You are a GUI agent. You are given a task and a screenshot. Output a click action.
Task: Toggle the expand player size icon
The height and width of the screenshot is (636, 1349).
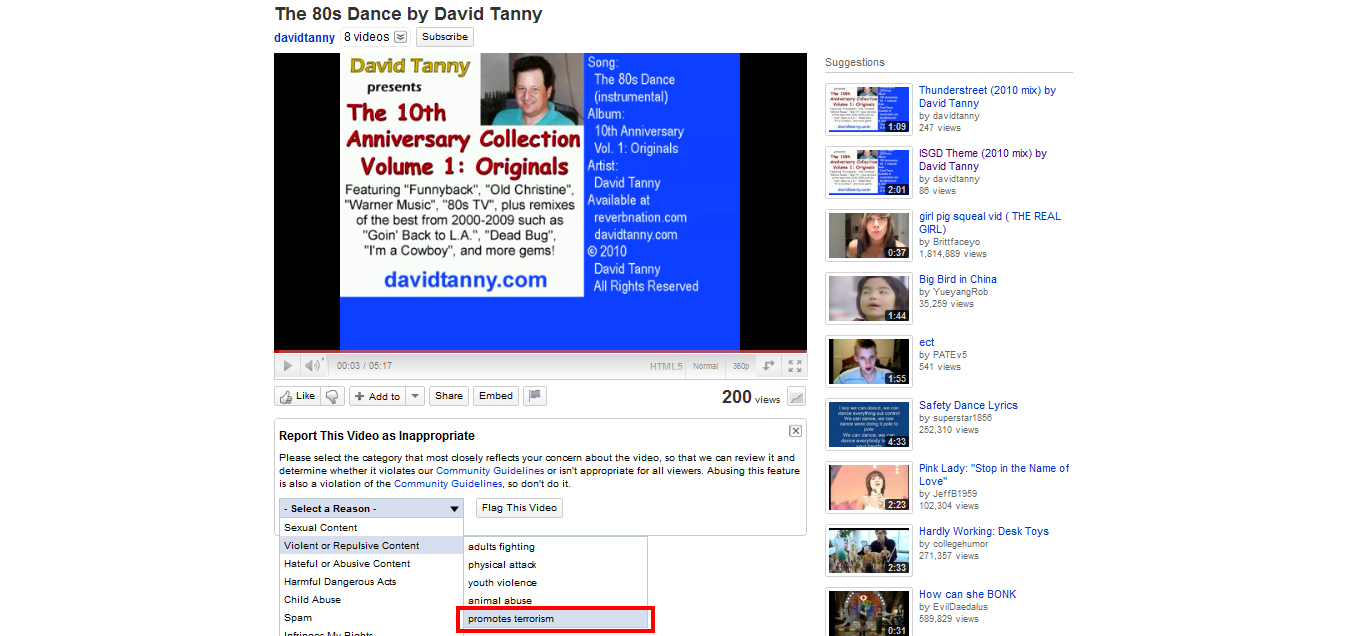pos(769,366)
